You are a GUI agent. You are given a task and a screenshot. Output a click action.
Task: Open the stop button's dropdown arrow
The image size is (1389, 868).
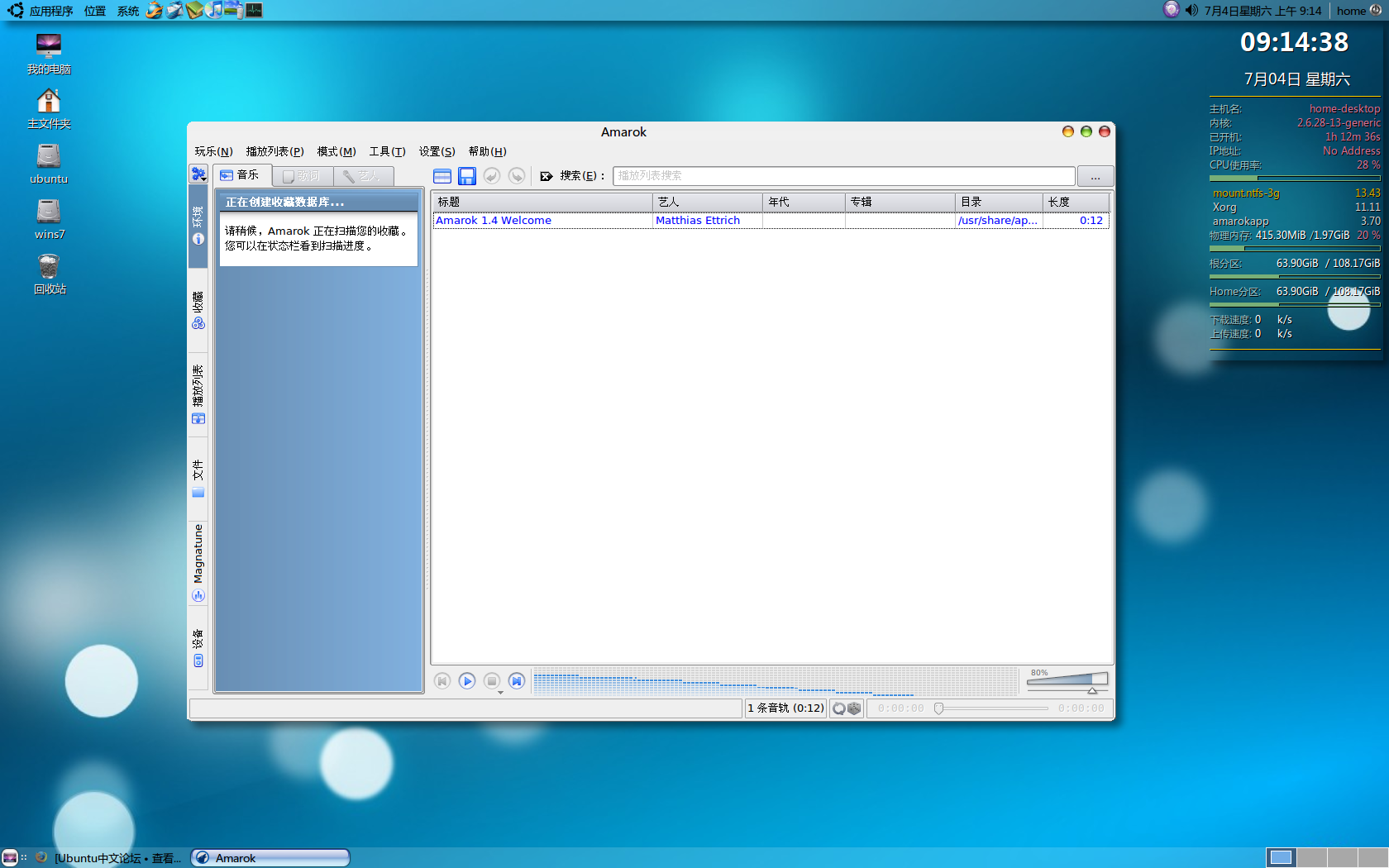tap(500, 693)
